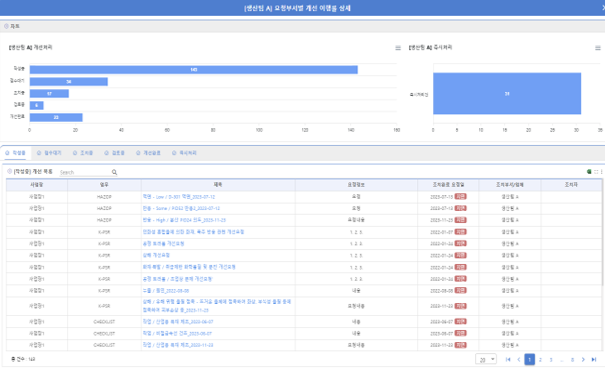Click the shortest bar labeled 6
This screenshot has height=370, width=605.
click(x=37, y=105)
